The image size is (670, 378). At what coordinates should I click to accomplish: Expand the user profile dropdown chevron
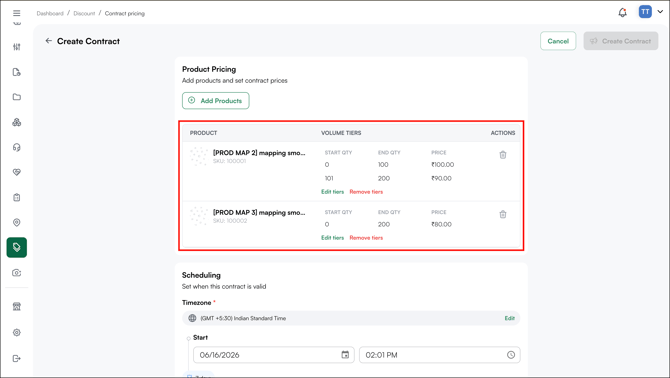pyautogui.click(x=660, y=12)
